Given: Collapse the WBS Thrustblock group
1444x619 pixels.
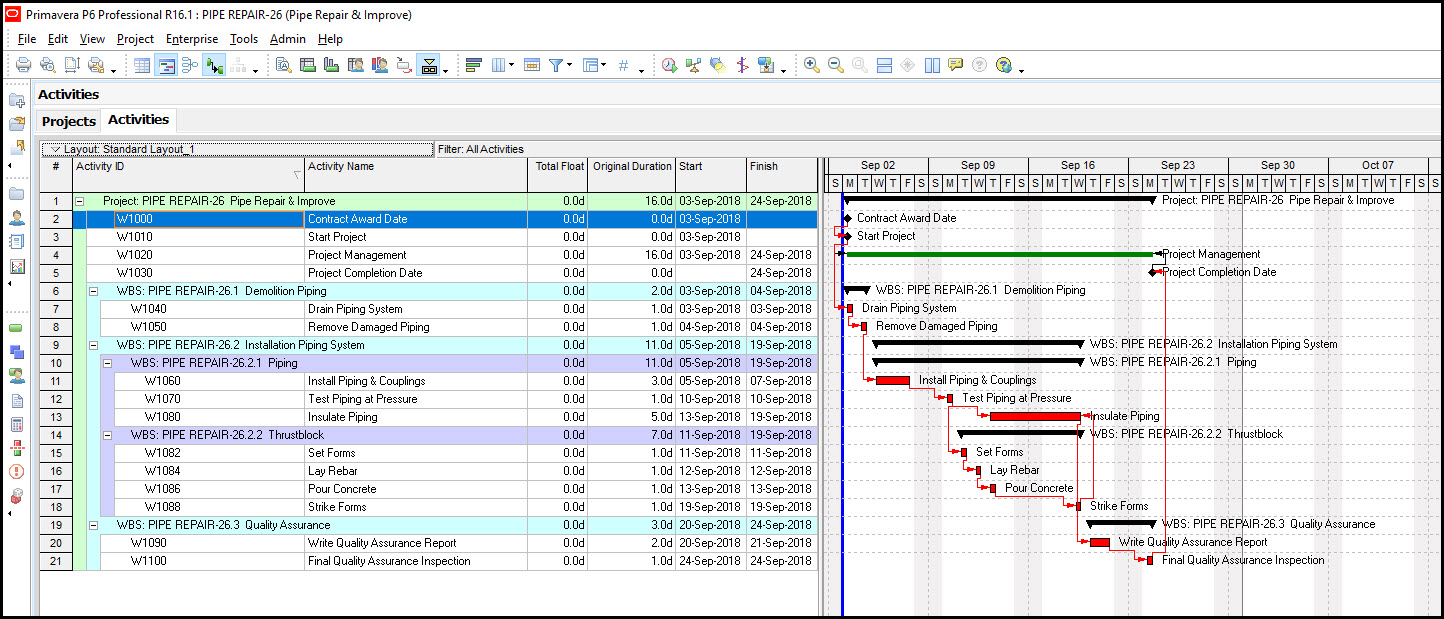Looking at the screenshot, I should [x=108, y=435].
